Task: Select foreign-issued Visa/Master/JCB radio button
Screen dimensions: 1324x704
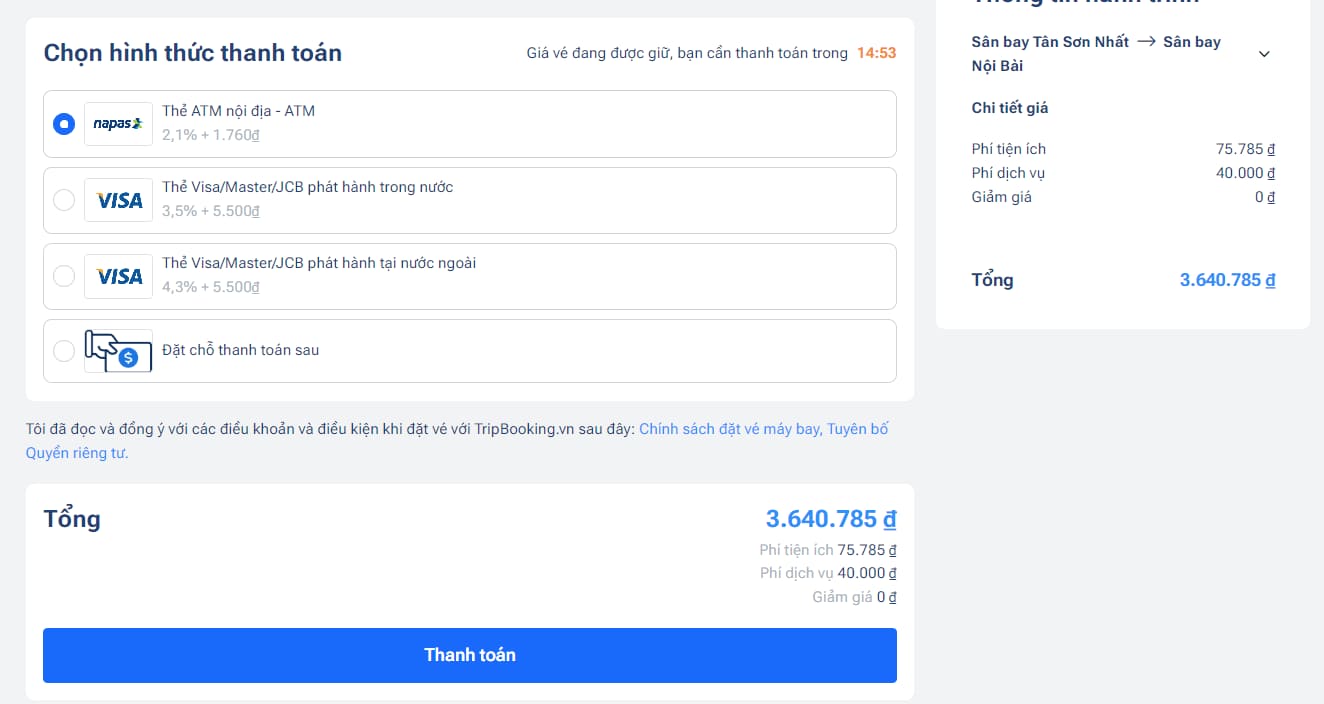Action: (x=64, y=276)
